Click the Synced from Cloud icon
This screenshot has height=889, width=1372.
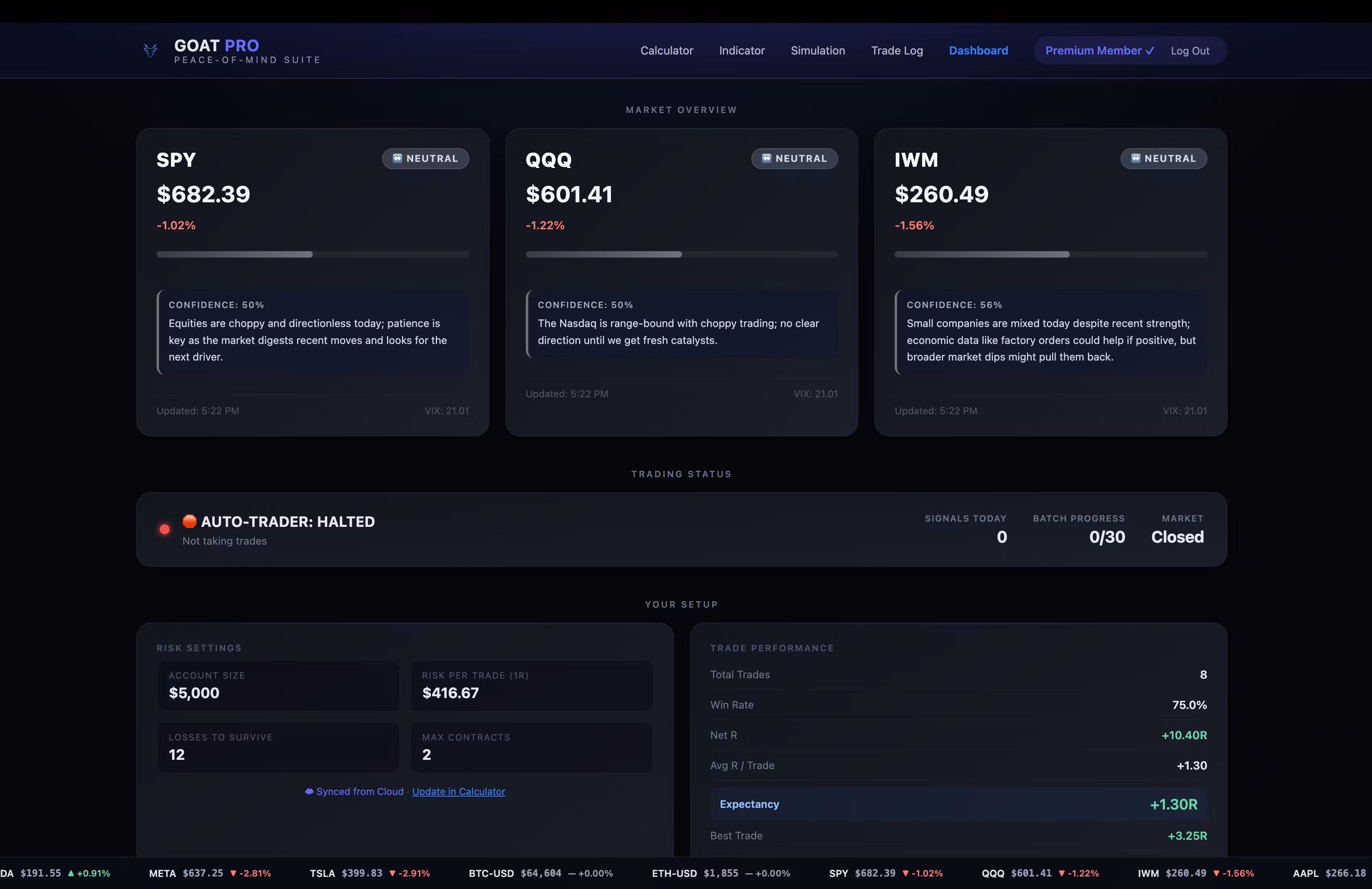[x=309, y=792]
